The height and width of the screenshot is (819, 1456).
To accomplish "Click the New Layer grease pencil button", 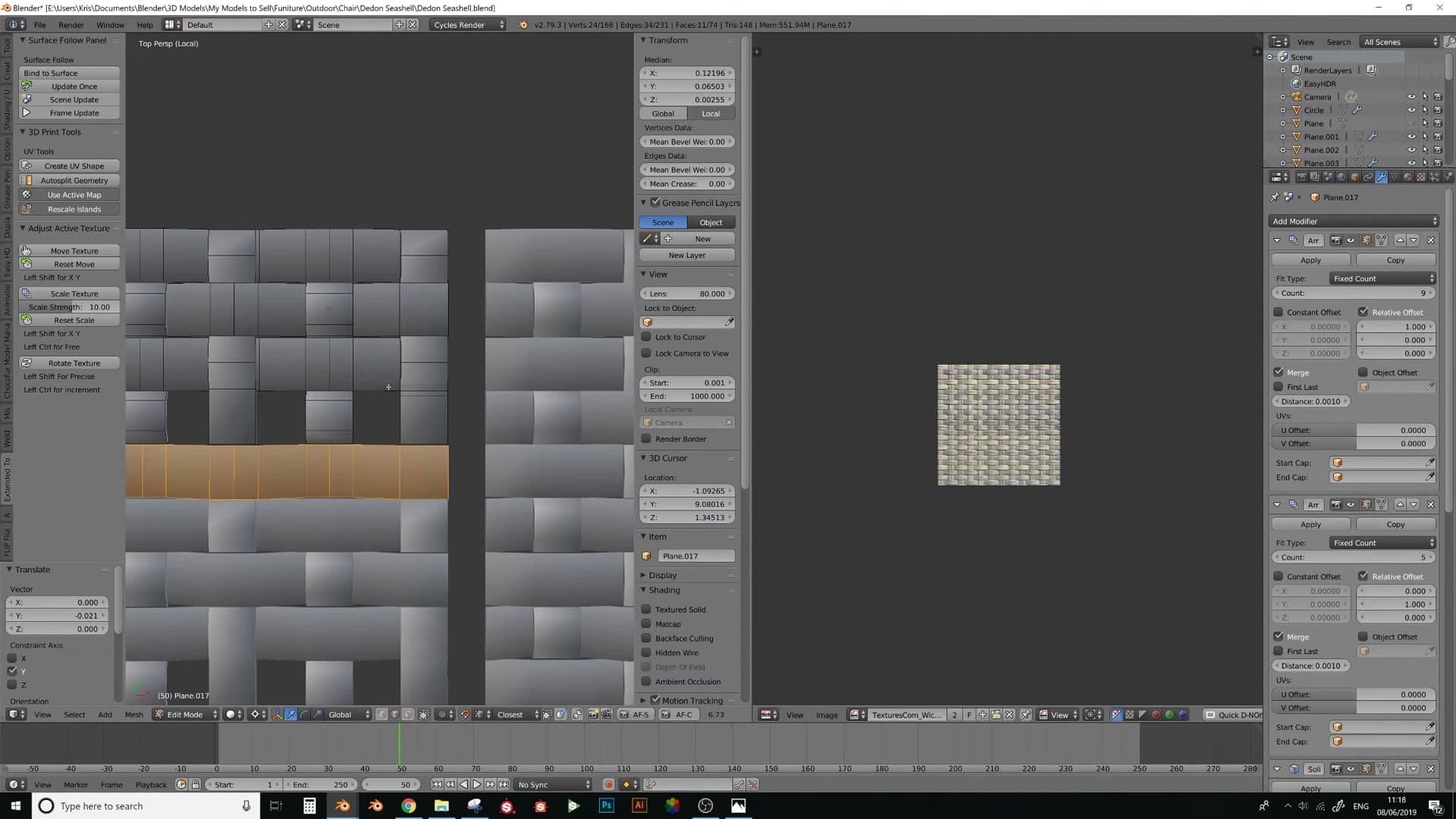I will coord(687,255).
